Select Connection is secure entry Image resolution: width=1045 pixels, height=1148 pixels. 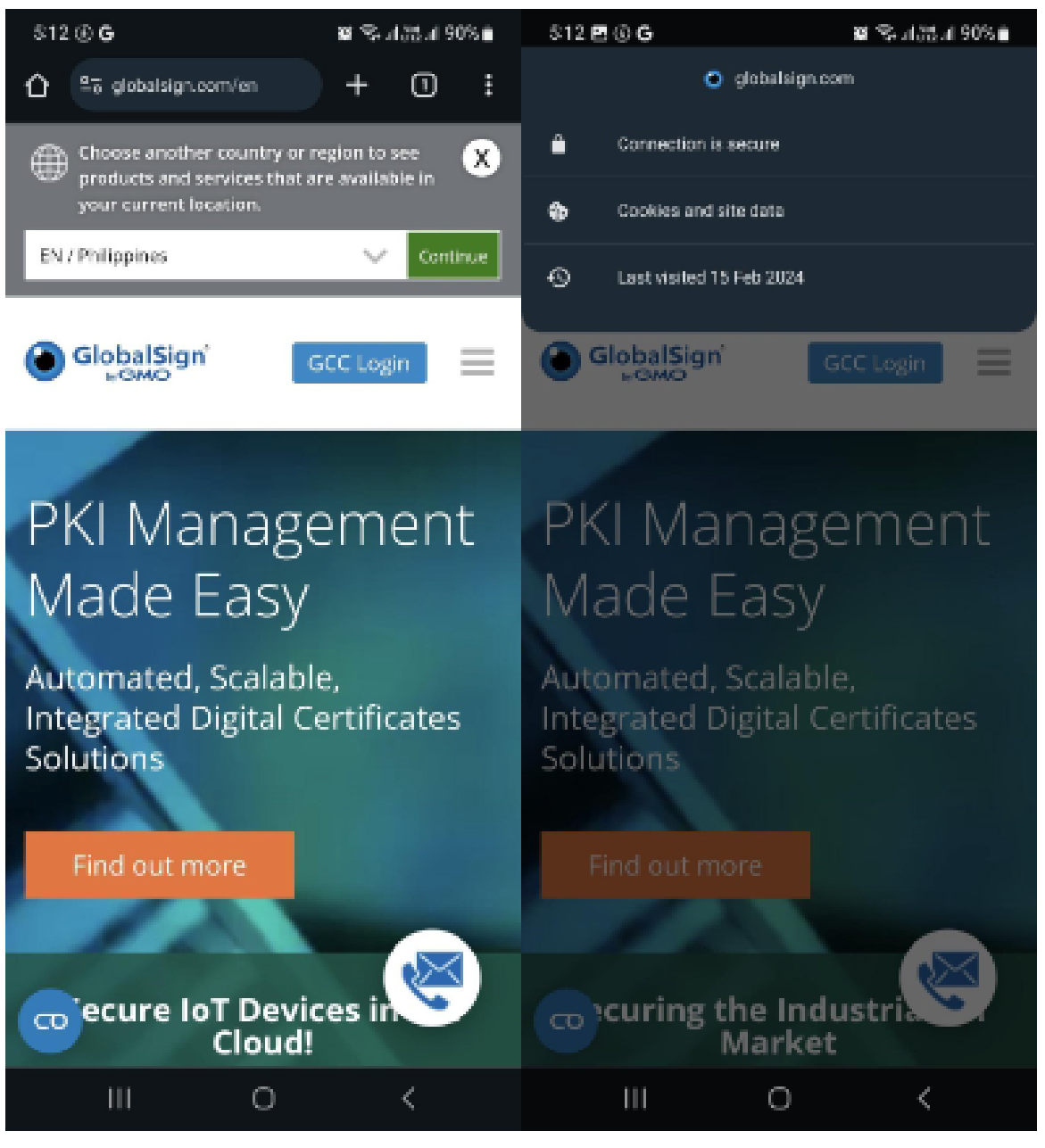coord(698,145)
